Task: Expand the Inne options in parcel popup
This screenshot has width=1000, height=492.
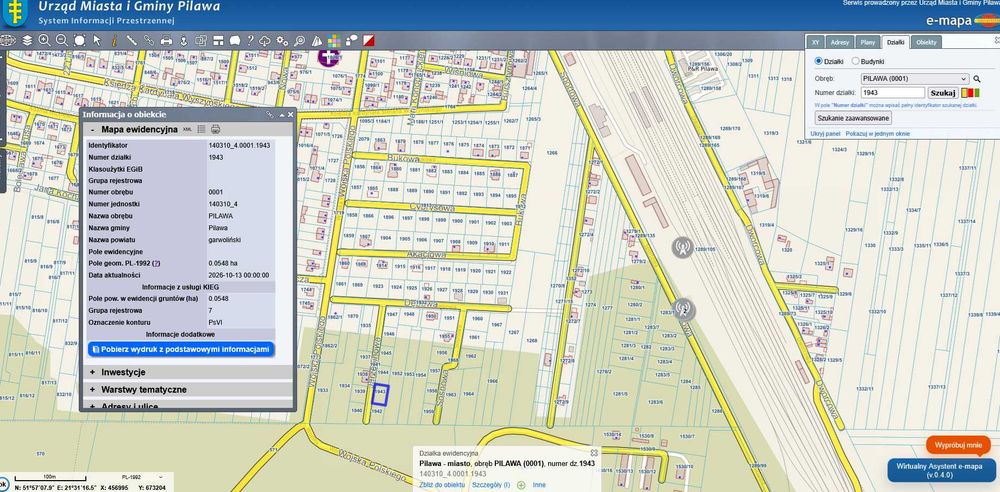Action: (539, 485)
